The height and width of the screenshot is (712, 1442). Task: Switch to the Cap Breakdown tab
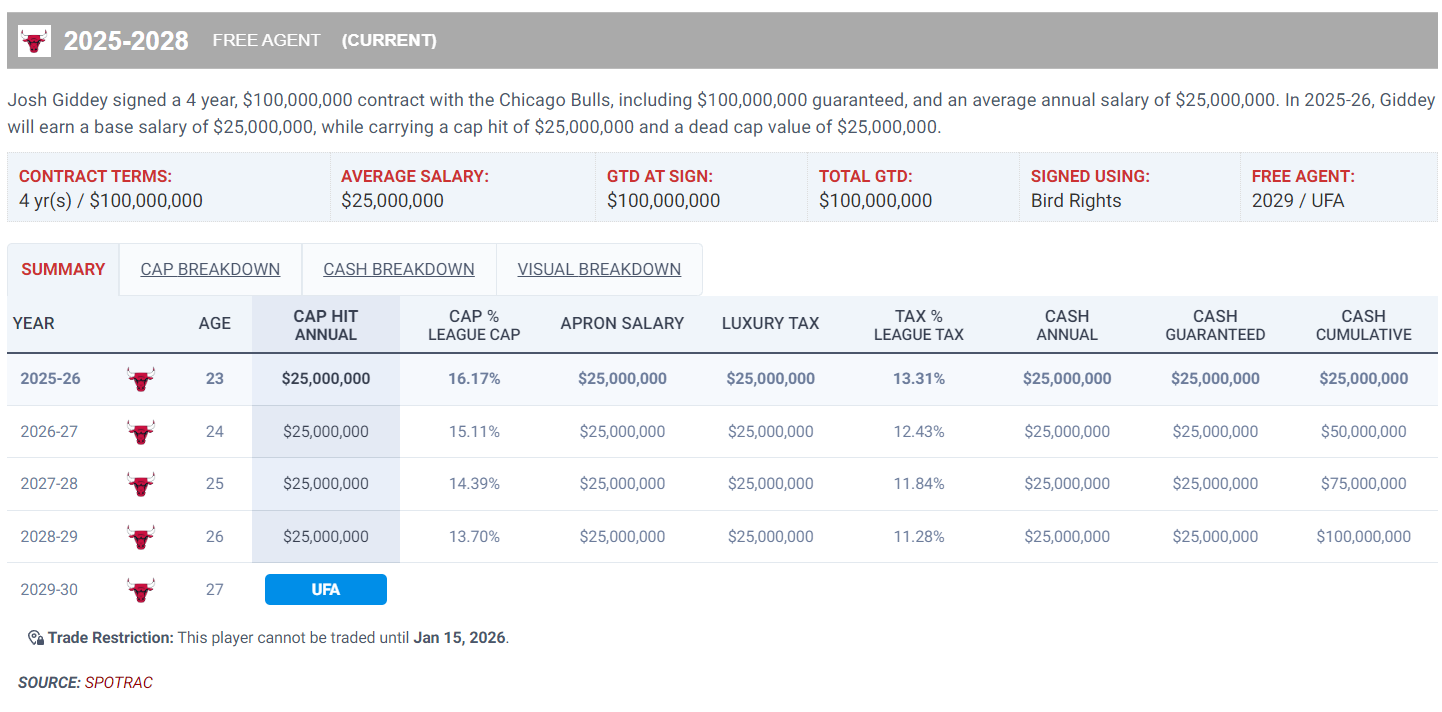point(210,269)
